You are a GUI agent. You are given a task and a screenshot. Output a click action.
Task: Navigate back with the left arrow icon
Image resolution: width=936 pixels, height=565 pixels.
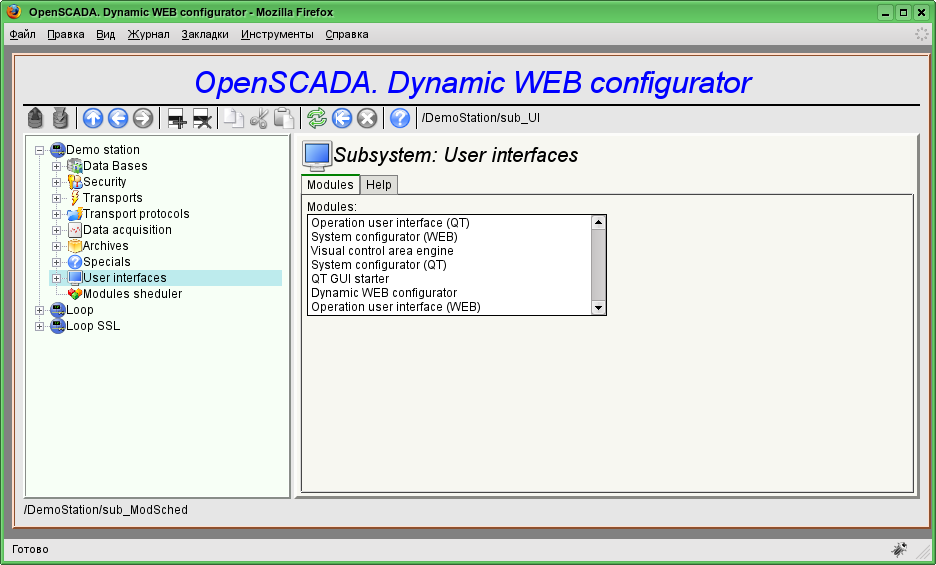118,118
